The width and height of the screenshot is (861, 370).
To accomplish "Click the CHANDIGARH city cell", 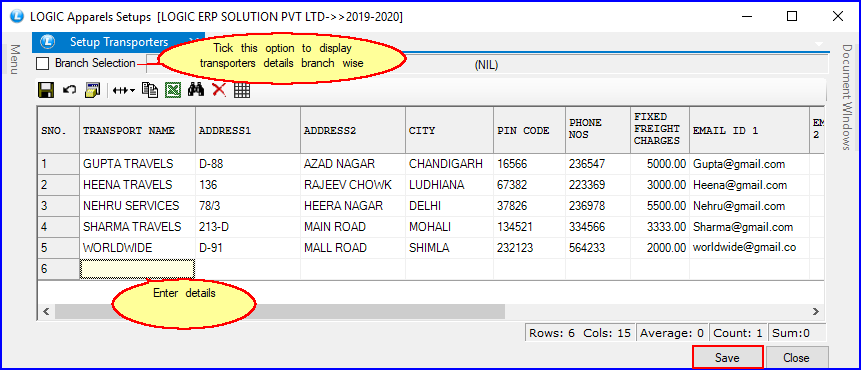I will point(450,164).
